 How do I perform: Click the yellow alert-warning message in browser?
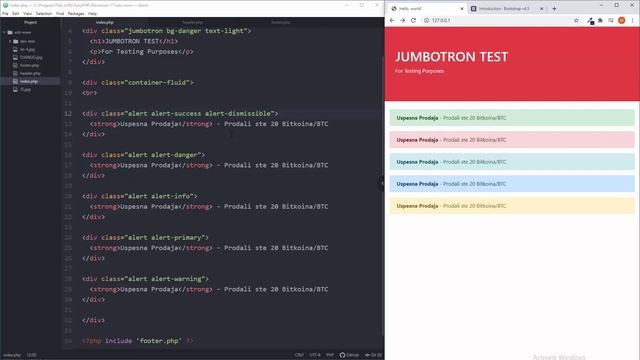512,206
